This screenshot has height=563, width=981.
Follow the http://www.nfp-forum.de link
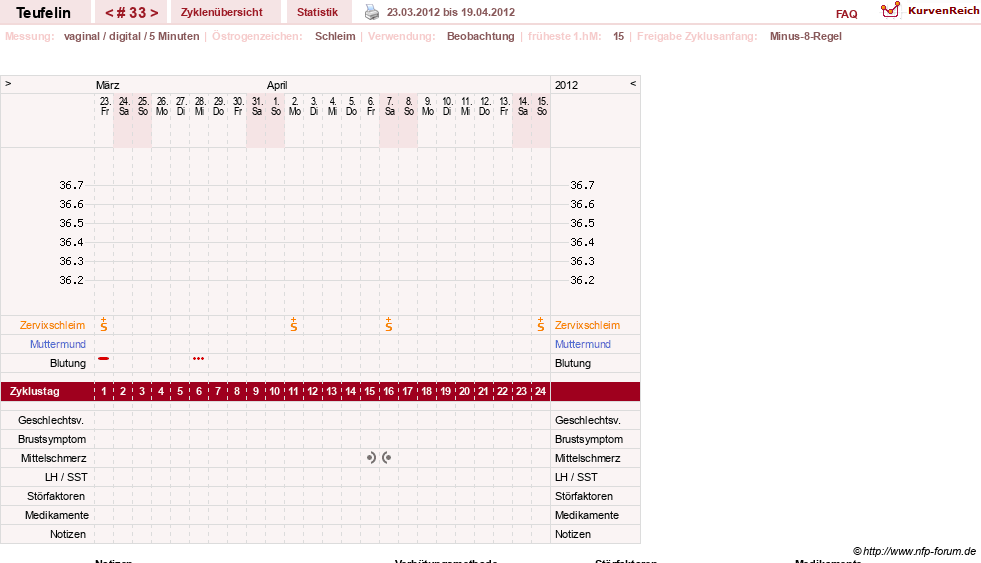coord(919,551)
